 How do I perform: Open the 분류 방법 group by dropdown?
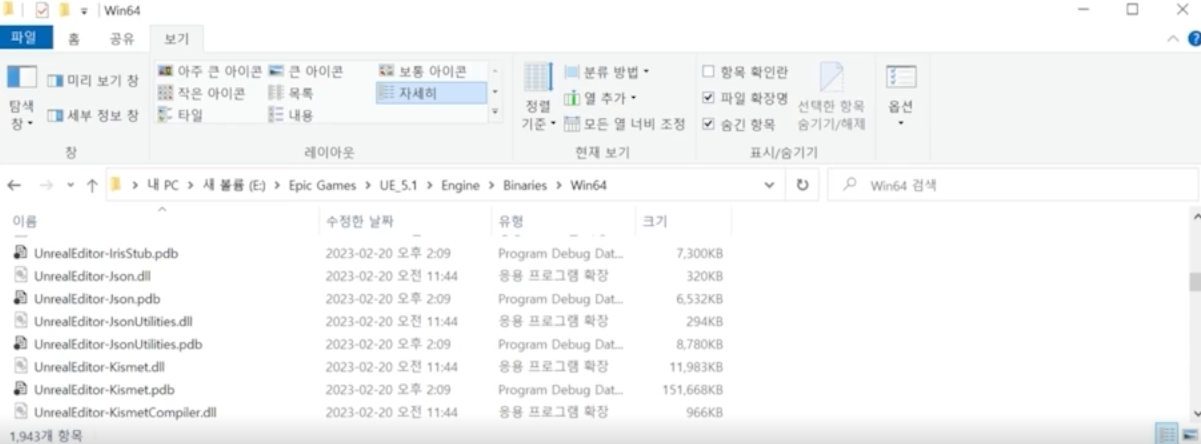coord(606,72)
